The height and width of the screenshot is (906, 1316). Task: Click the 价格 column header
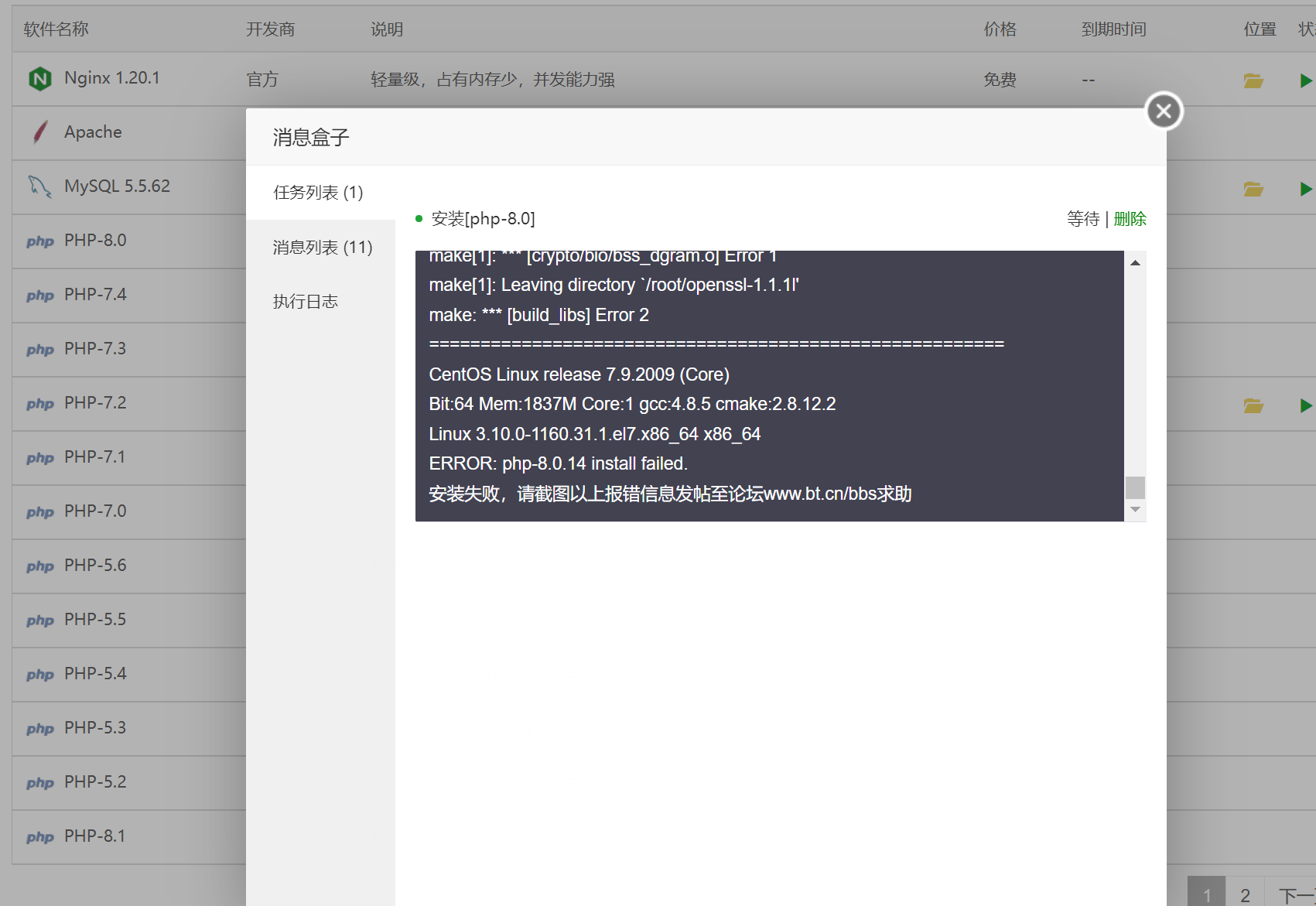[x=1000, y=29]
